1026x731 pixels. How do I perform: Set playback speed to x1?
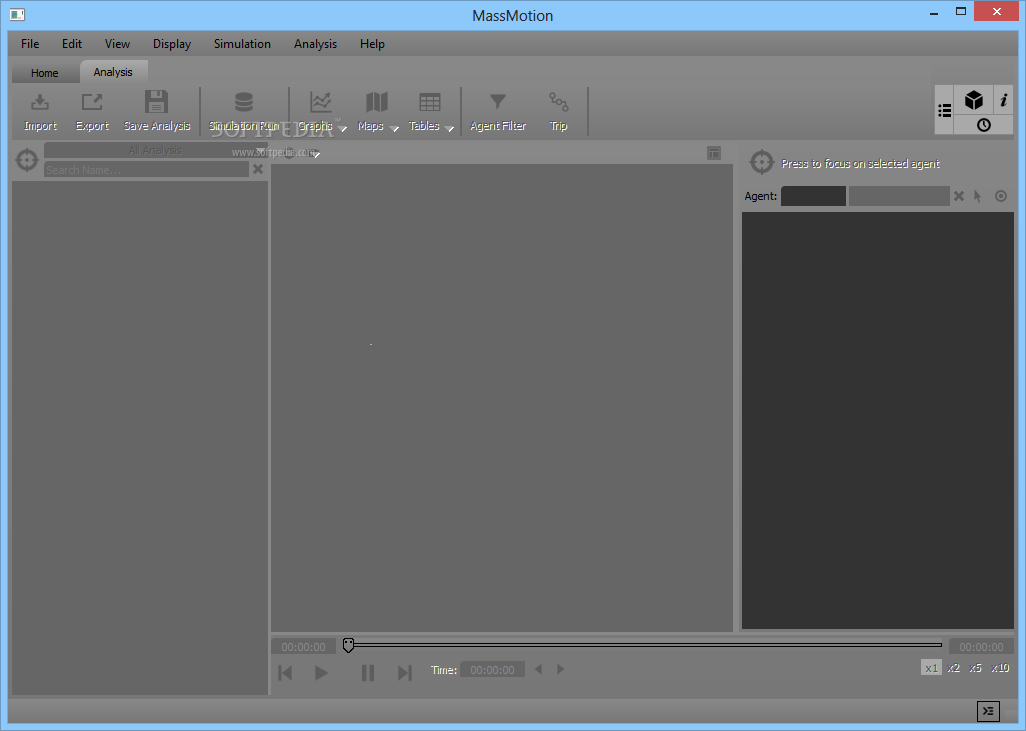point(931,668)
